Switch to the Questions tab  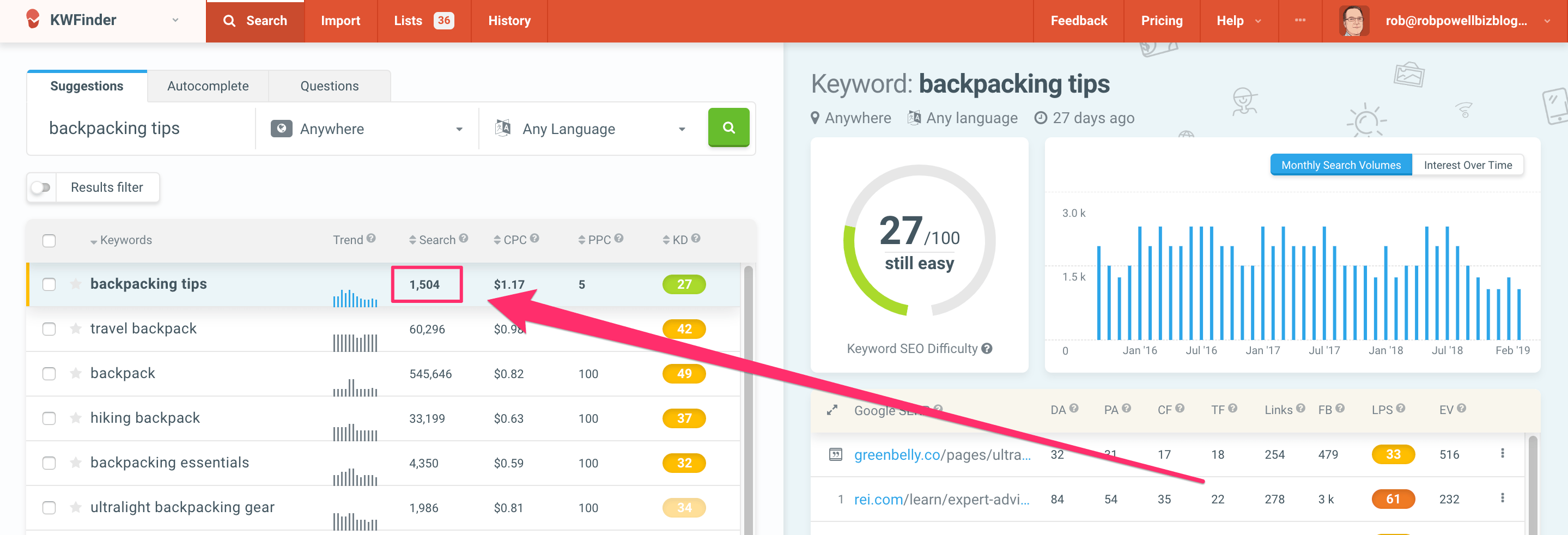point(329,85)
